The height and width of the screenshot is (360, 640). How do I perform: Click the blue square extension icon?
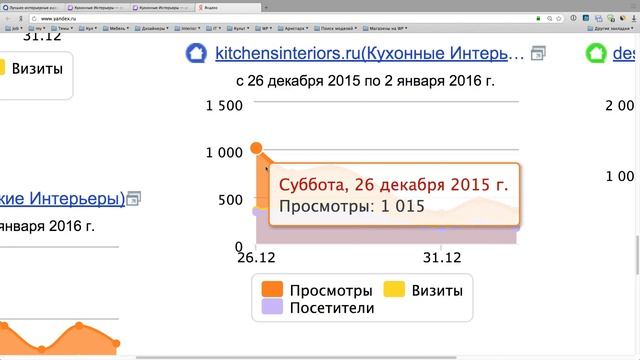pos(586,18)
